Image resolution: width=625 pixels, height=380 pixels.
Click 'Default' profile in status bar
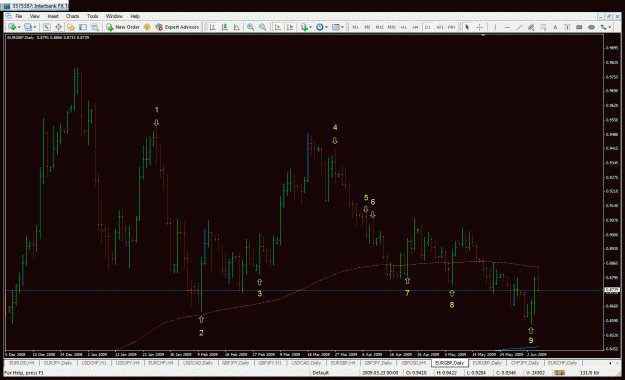[320, 373]
